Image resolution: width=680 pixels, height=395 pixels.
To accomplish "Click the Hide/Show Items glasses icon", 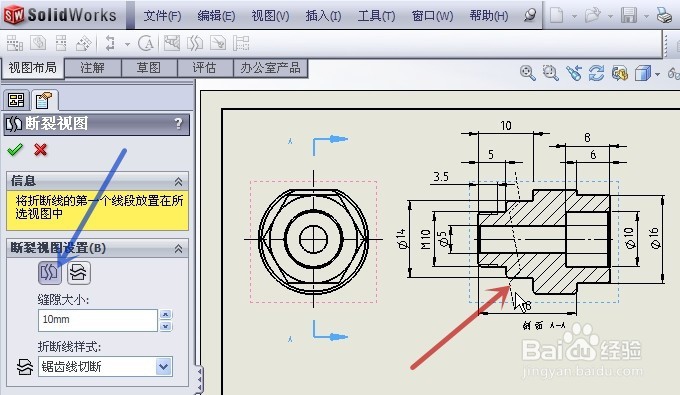I will 673,74.
